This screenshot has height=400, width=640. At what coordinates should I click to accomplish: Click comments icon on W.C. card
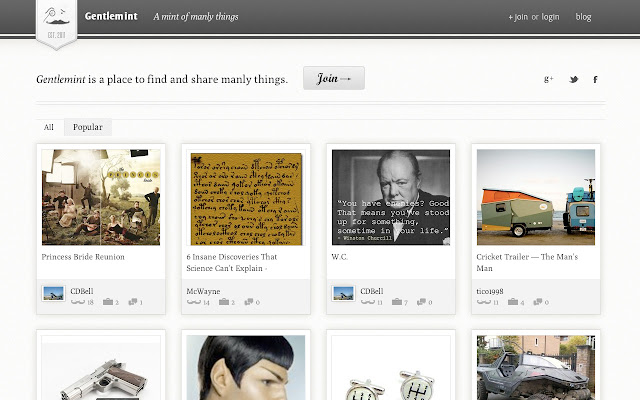click(x=422, y=302)
